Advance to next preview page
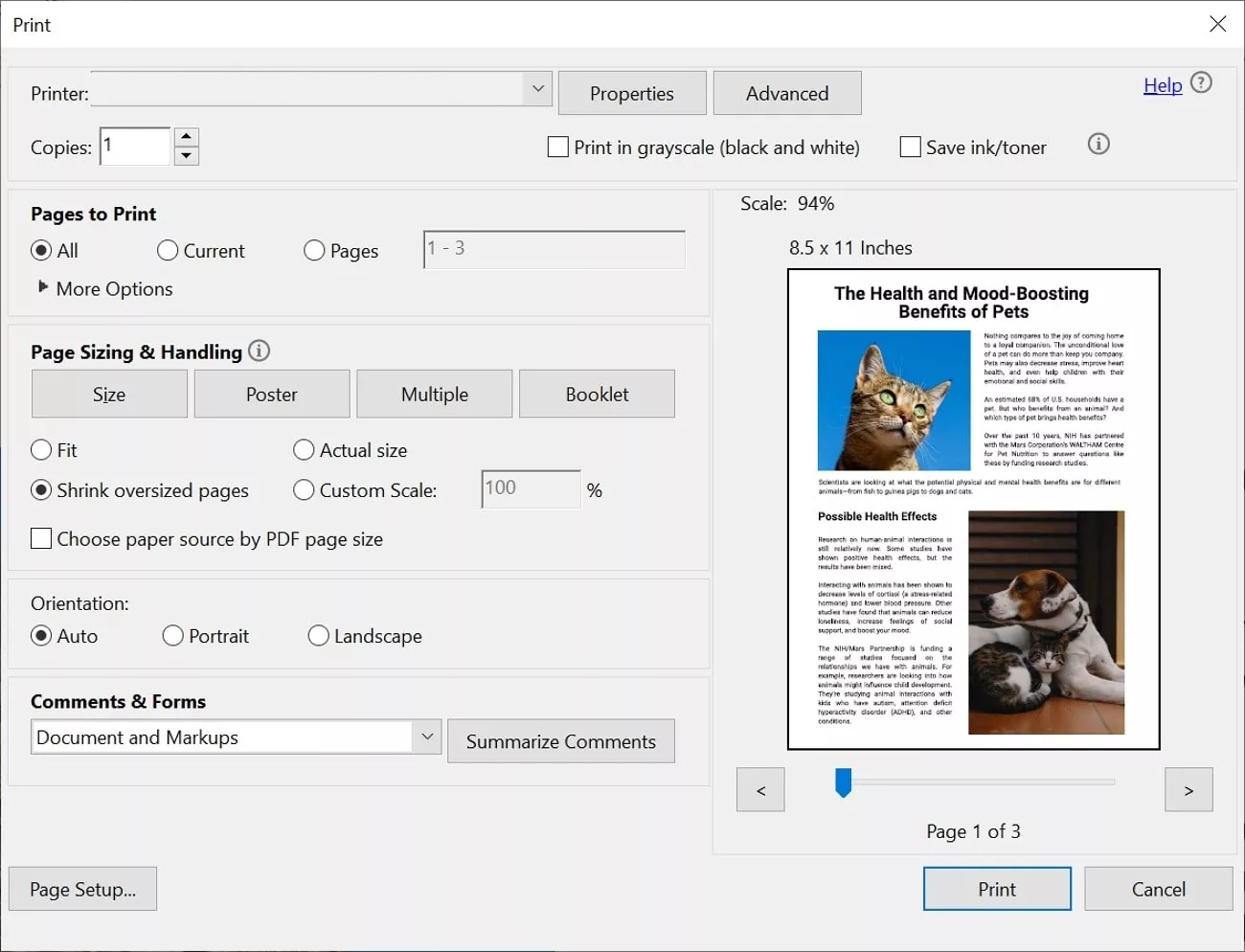The width and height of the screenshot is (1245, 952). (x=1188, y=789)
